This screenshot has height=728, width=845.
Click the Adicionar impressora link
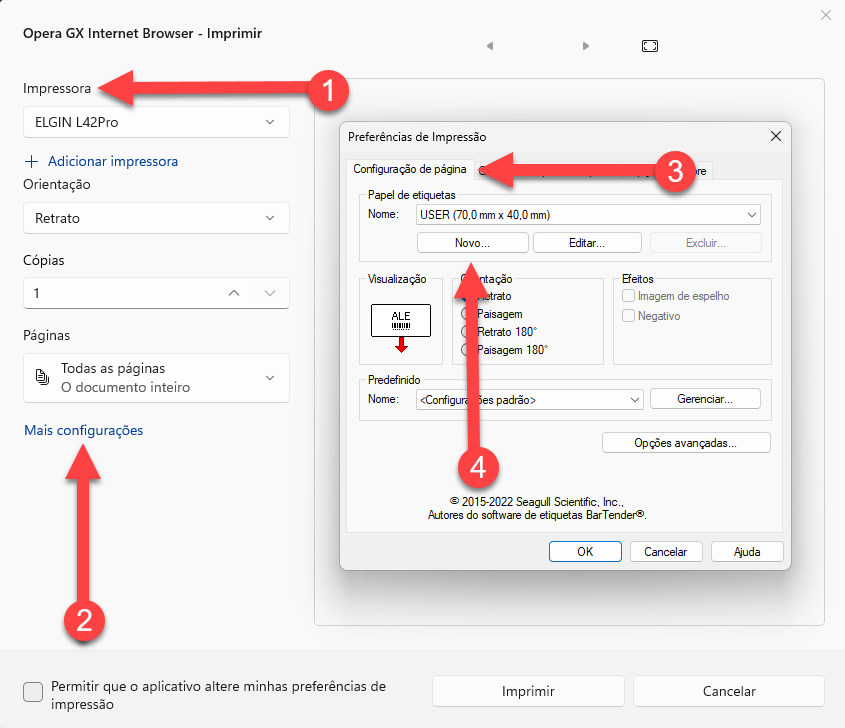(113, 161)
